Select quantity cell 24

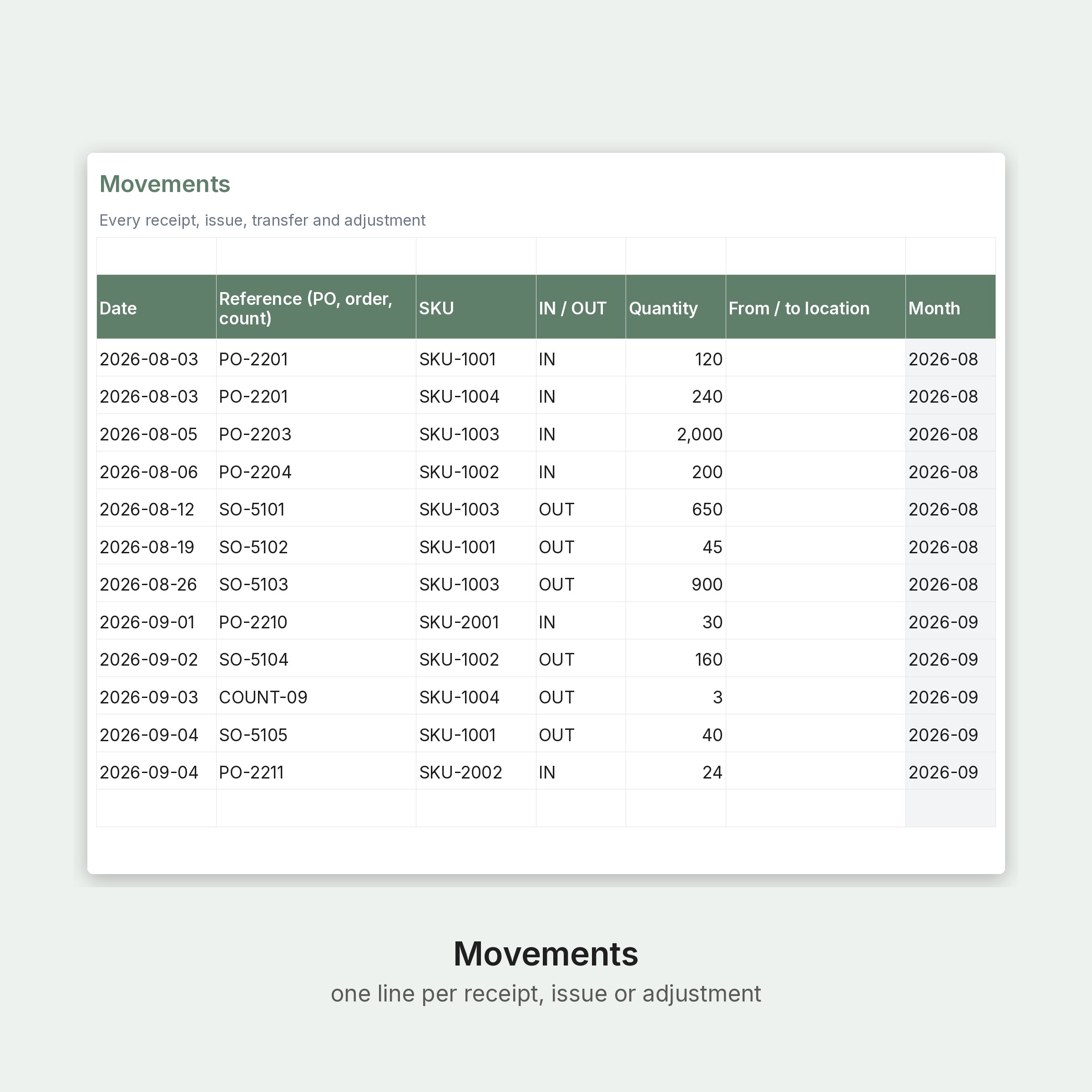click(x=675, y=771)
